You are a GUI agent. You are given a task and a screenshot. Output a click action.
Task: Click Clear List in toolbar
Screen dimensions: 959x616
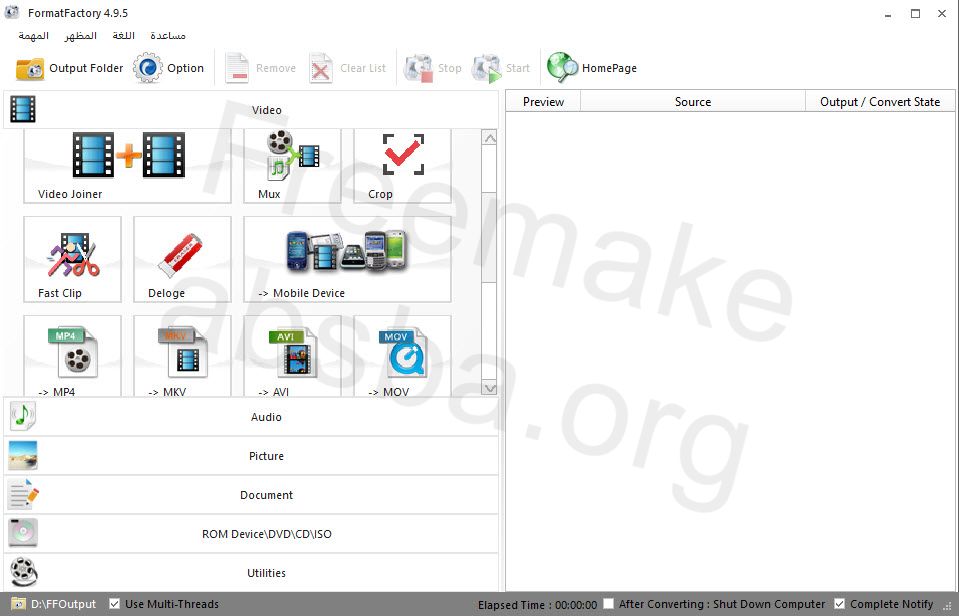click(347, 68)
